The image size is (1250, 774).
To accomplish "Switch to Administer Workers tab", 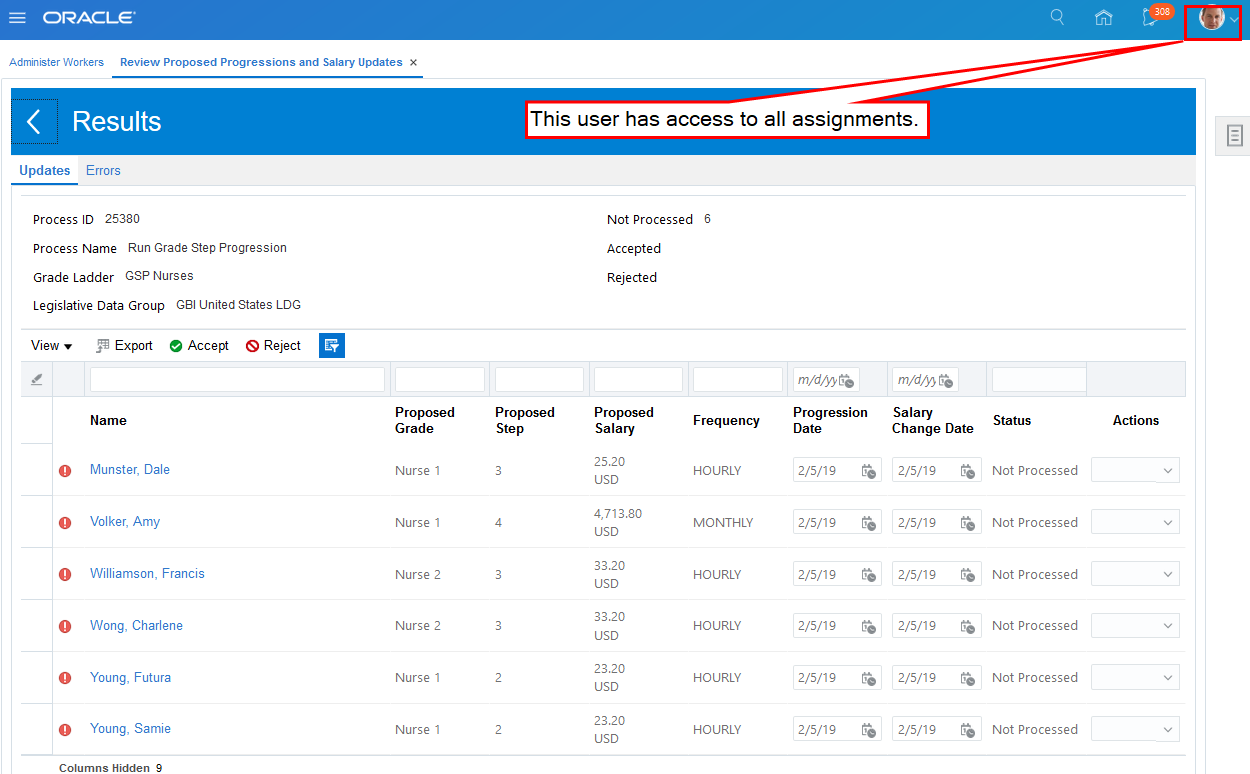I will (56, 62).
